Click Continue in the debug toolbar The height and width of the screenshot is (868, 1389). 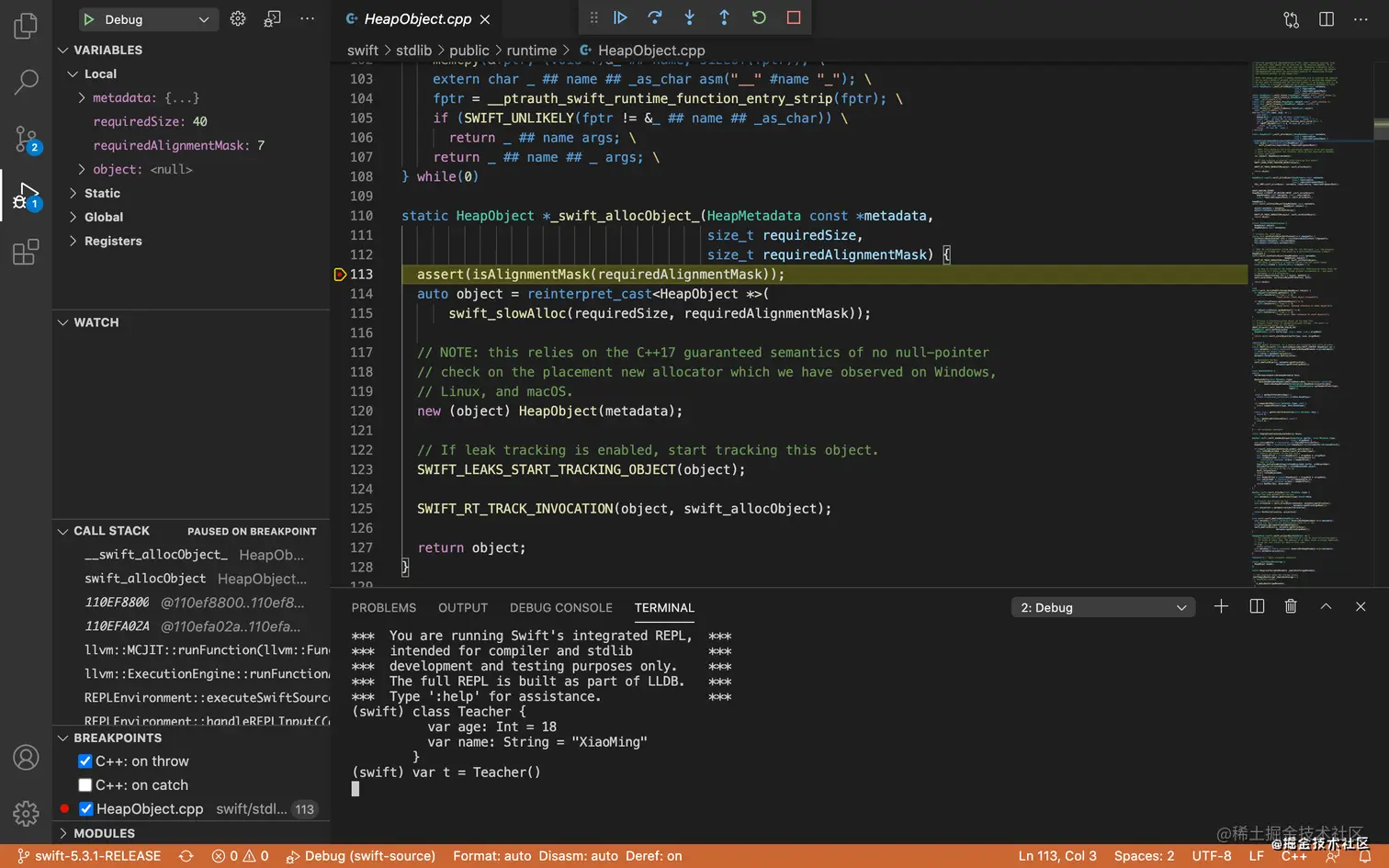pyautogui.click(x=621, y=17)
